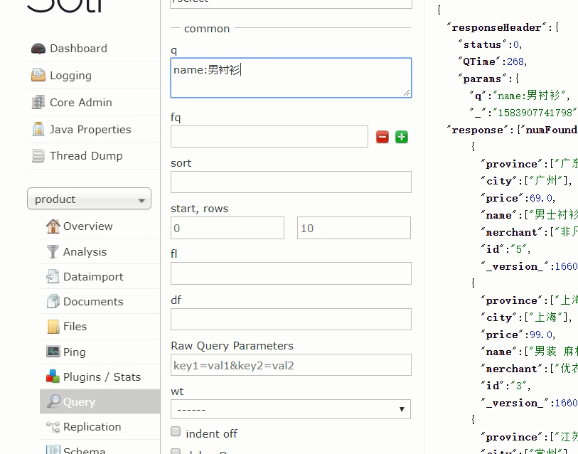578x454 pixels.
Task: Click the q query text area
Action: click(x=291, y=78)
